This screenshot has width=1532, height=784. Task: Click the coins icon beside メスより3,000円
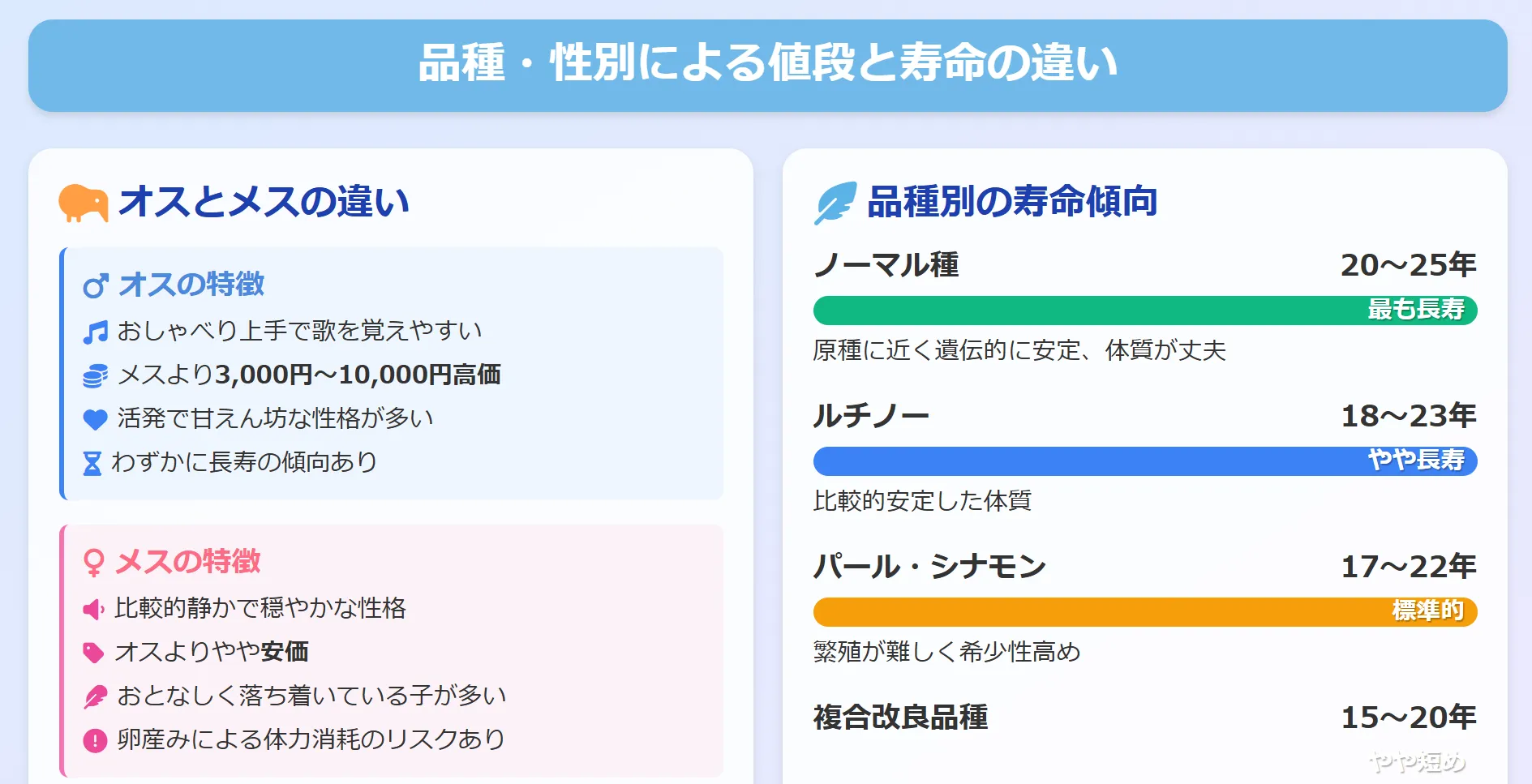(95, 375)
